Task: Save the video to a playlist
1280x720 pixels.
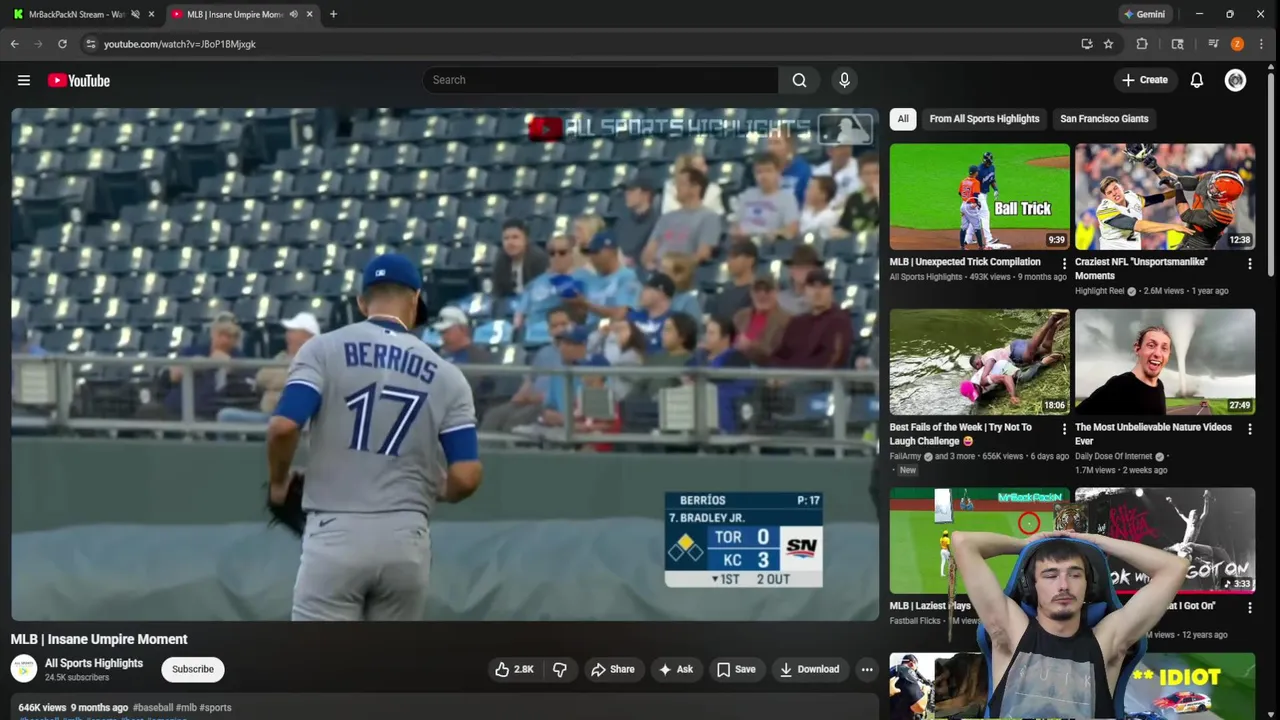Action: [736, 669]
